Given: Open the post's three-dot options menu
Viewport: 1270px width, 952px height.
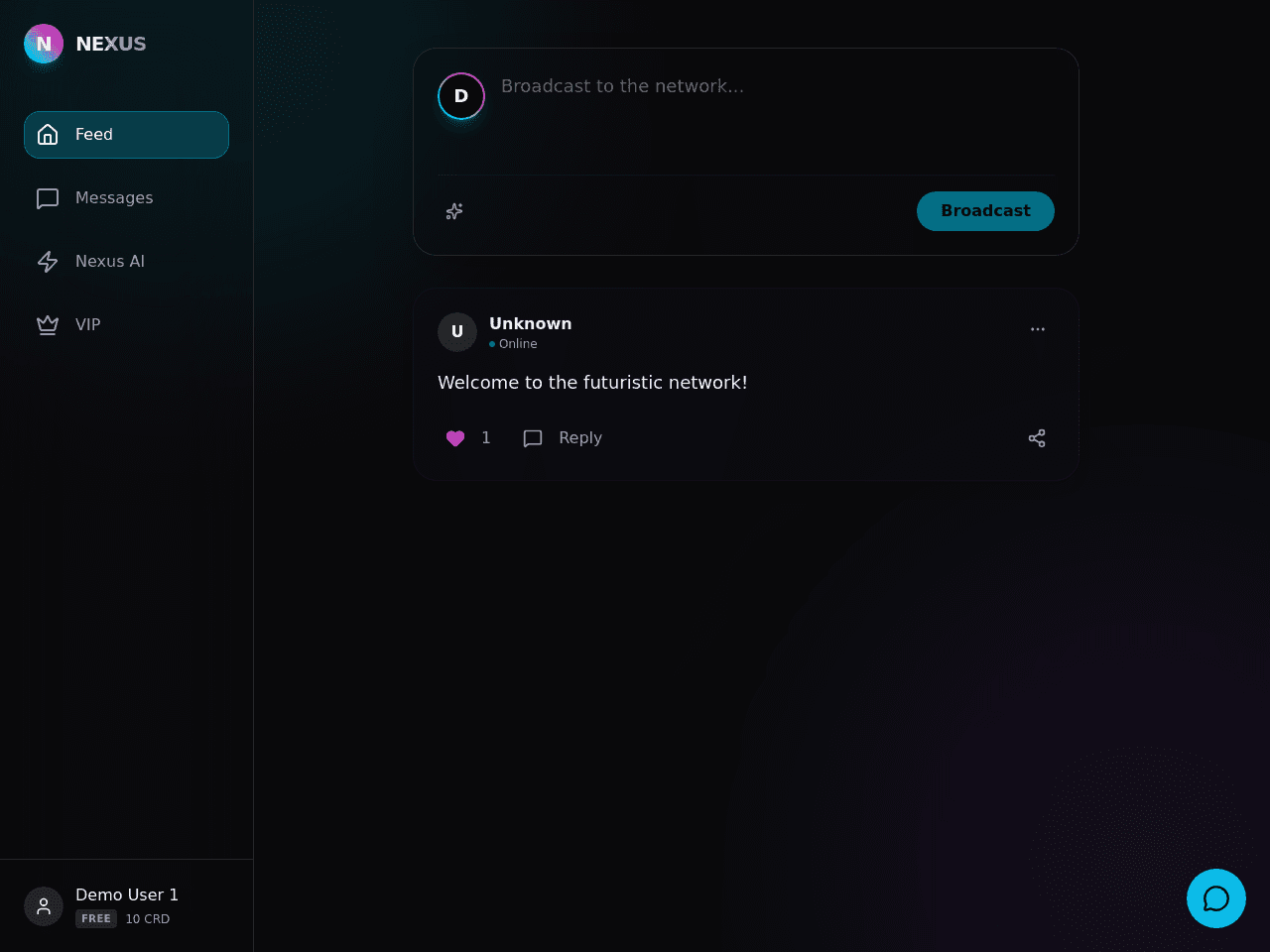Looking at the screenshot, I should pyautogui.click(x=1038, y=329).
